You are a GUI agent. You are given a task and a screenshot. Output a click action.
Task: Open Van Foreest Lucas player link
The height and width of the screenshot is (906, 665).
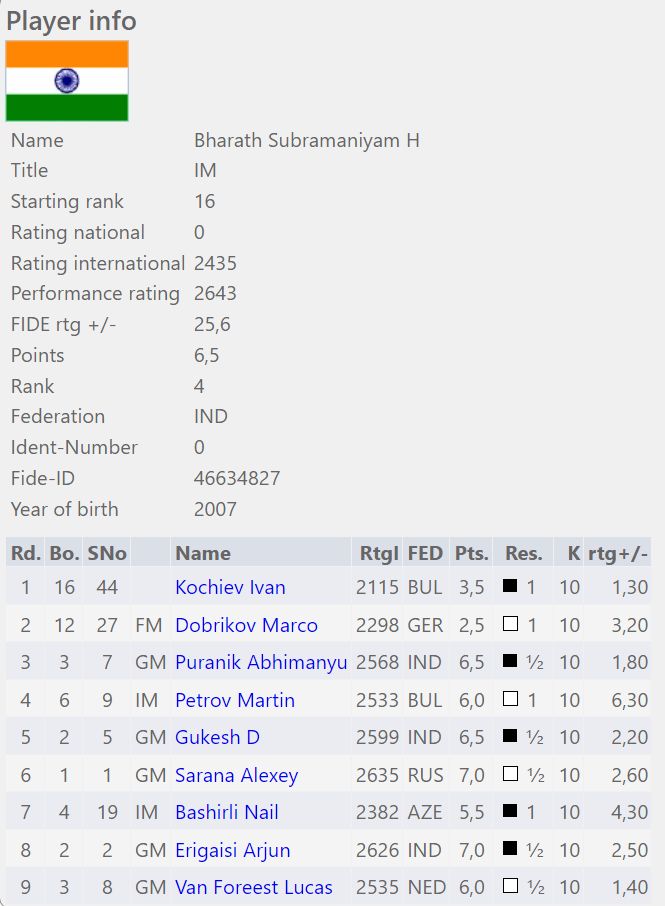253,887
